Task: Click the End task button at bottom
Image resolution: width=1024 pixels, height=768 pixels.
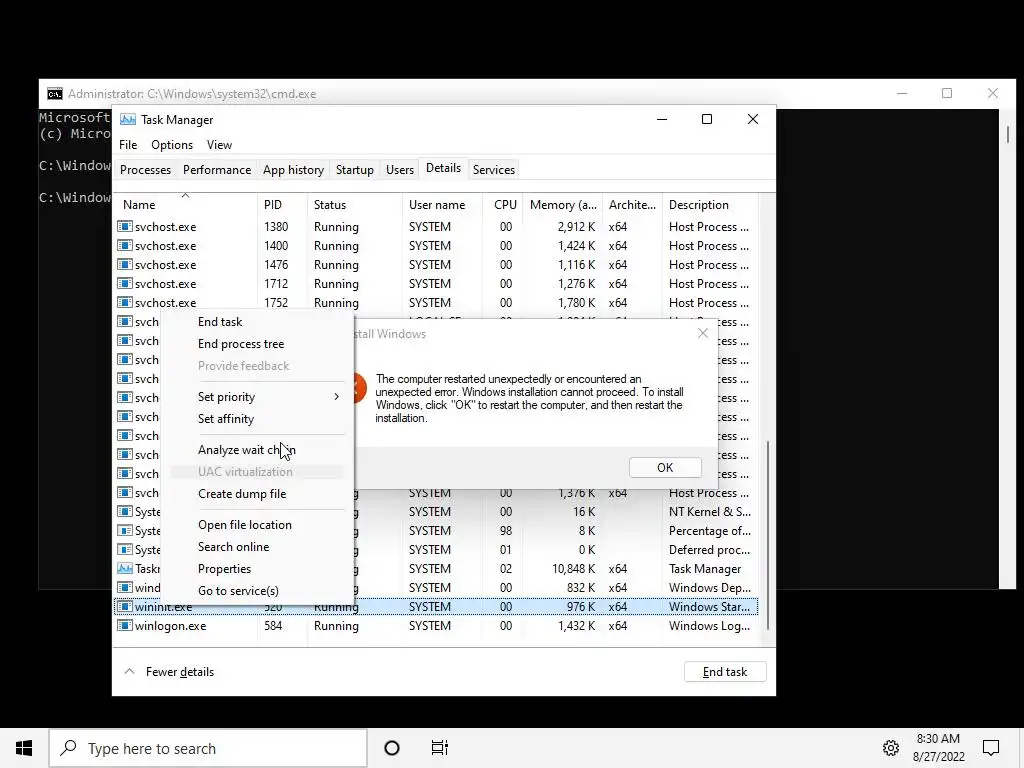Action: 725,671
